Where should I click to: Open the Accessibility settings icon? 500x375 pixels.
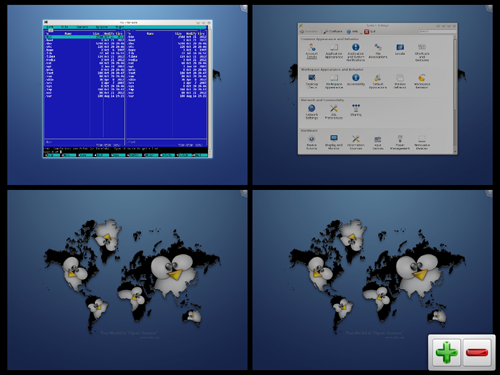point(356,80)
